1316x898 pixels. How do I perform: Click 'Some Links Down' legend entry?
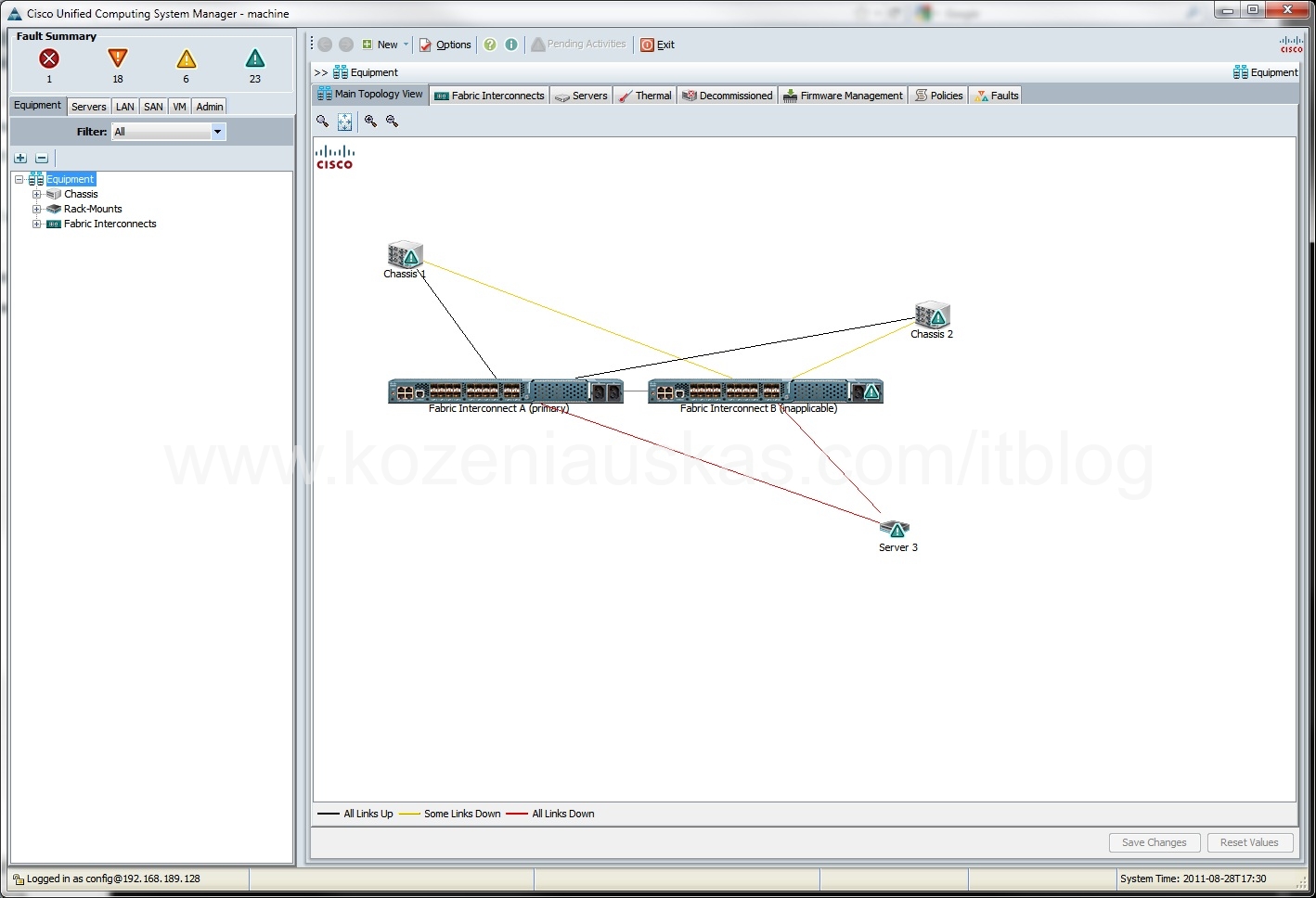click(450, 814)
